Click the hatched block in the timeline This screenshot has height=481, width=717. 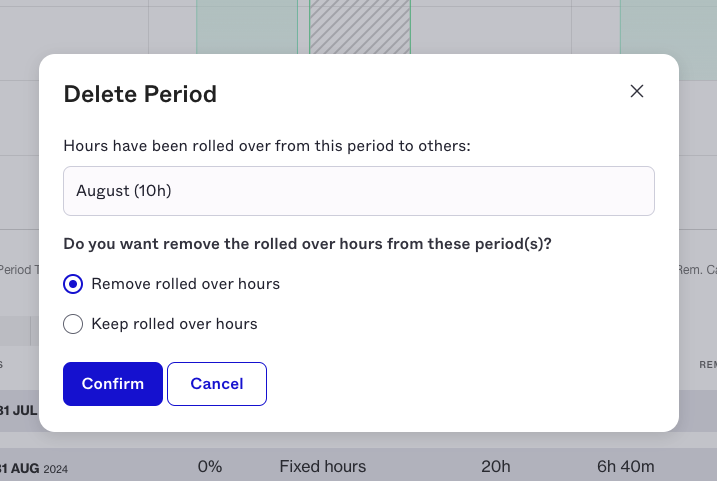pyautogui.click(x=360, y=27)
